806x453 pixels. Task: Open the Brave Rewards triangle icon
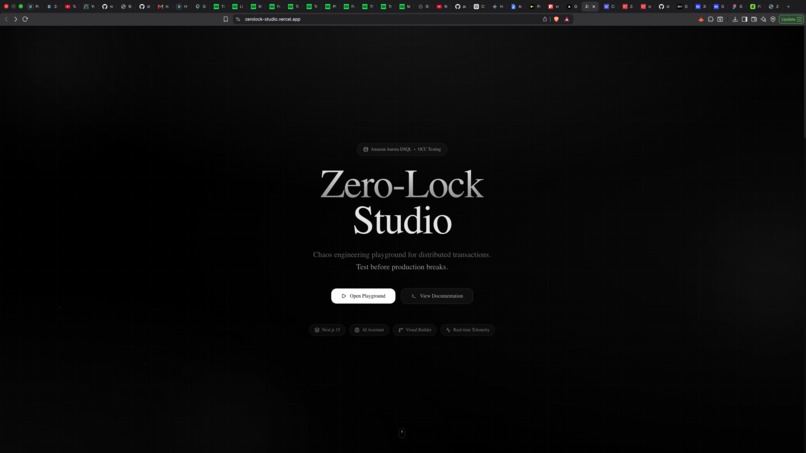pos(567,19)
